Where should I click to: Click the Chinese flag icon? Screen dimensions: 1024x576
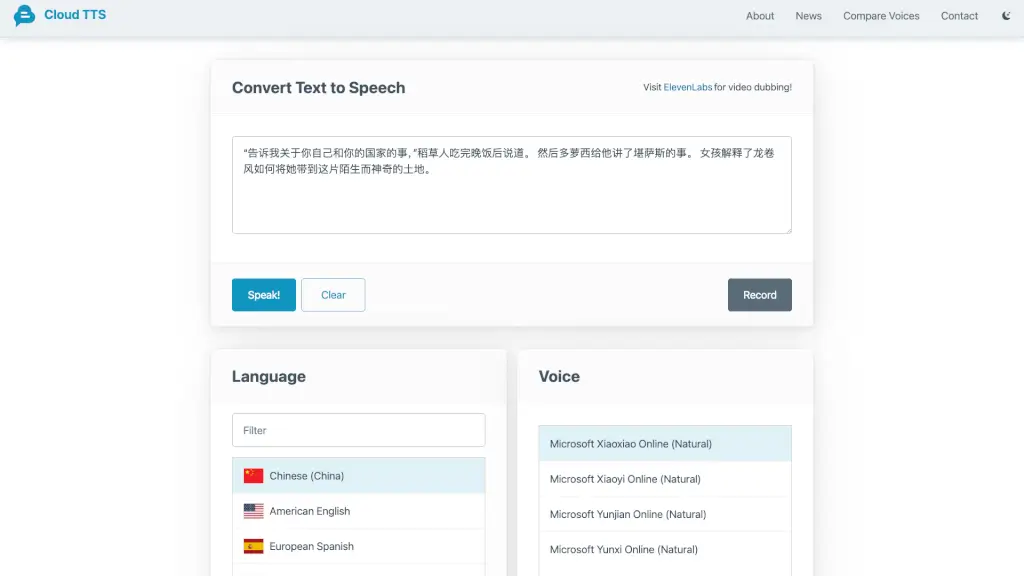(x=253, y=476)
